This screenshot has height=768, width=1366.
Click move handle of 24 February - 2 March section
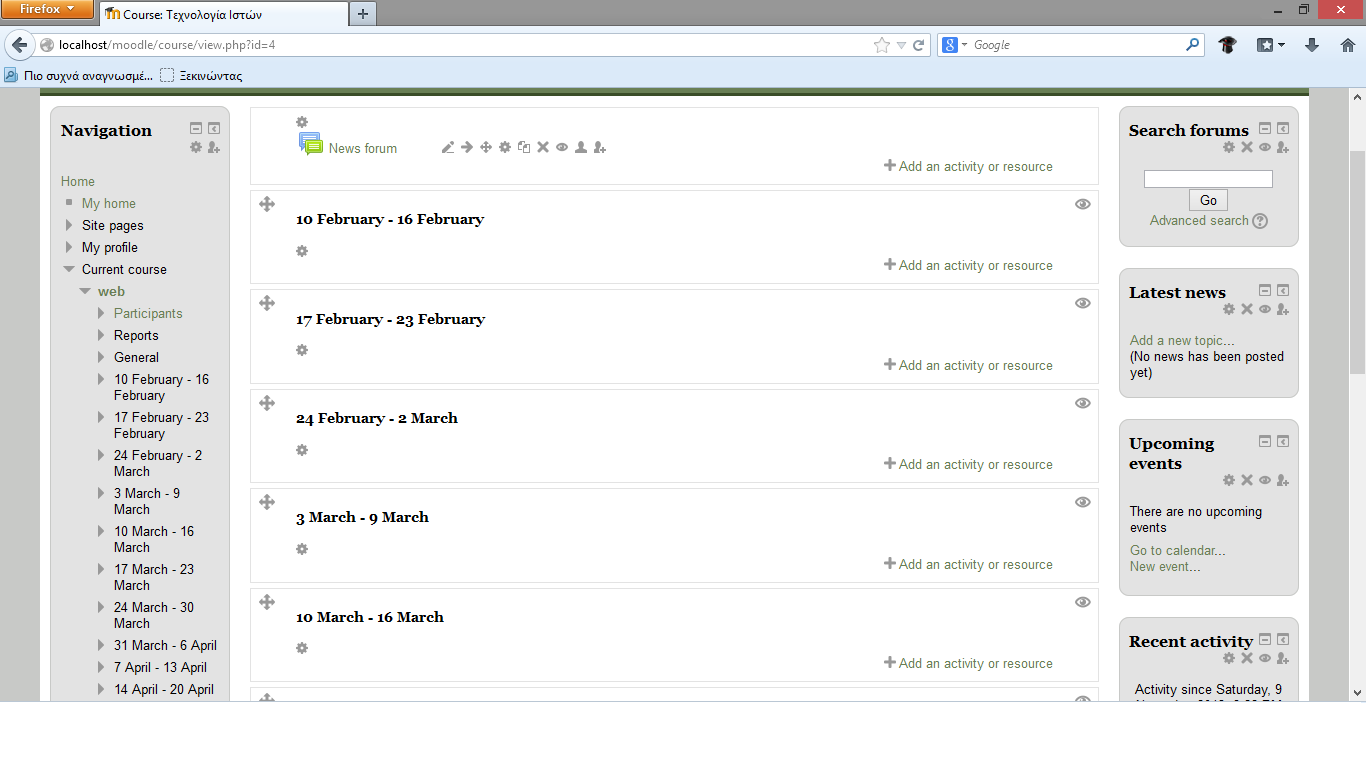coord(267,403)
